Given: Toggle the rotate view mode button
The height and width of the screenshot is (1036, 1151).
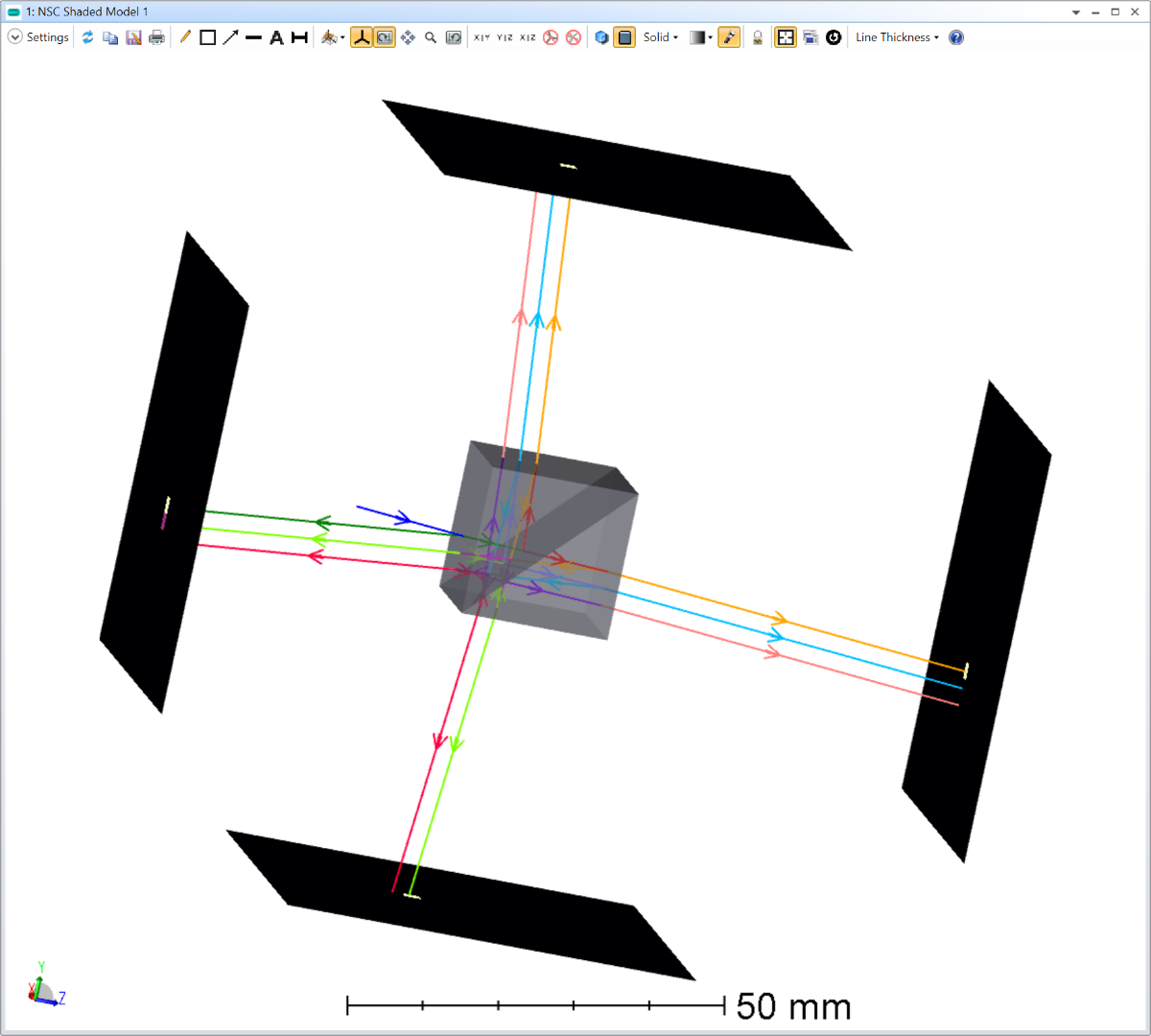Looking at the screenshot, I should tap(385, 37).
